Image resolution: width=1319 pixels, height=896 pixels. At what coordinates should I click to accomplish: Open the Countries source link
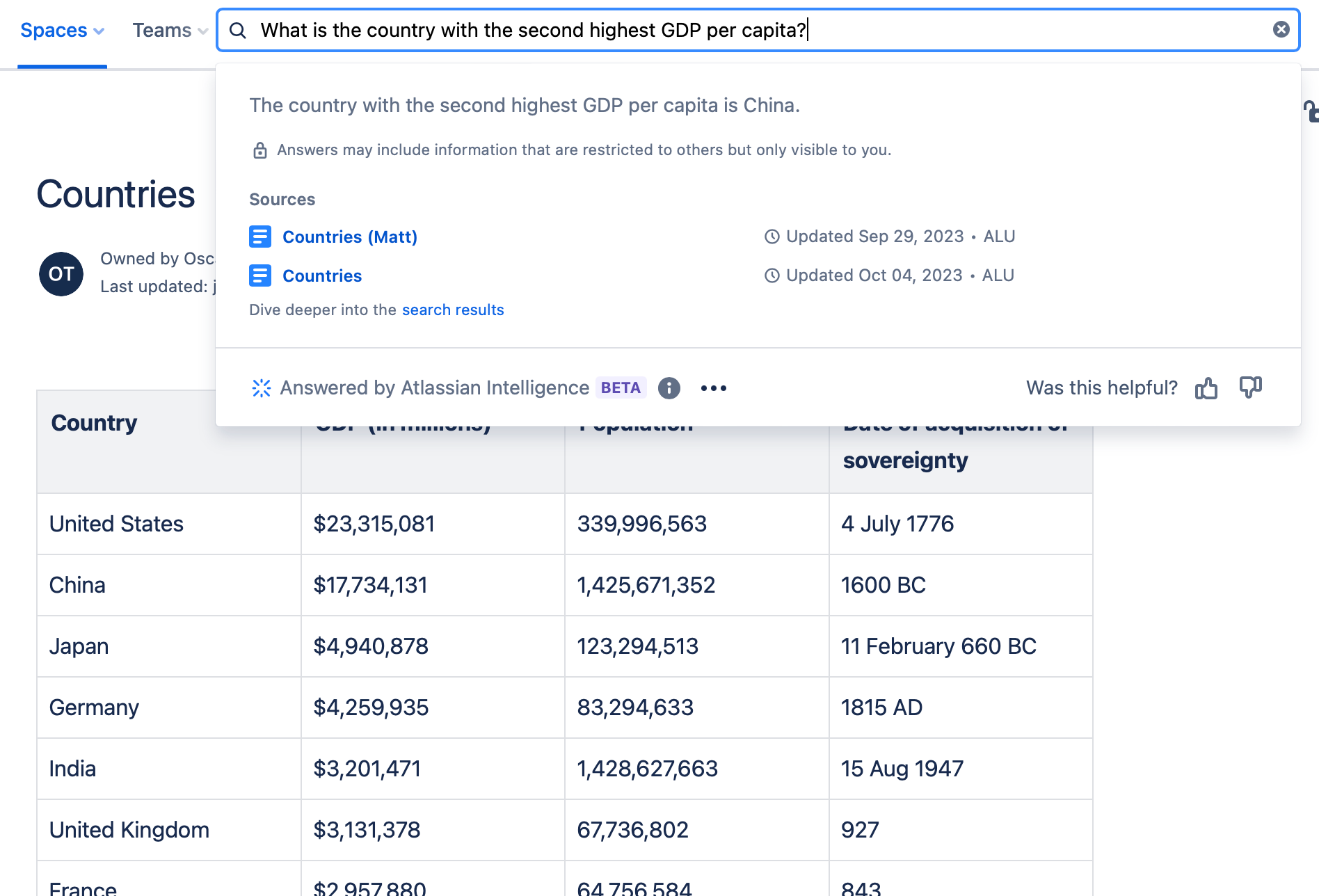(321, 276)
